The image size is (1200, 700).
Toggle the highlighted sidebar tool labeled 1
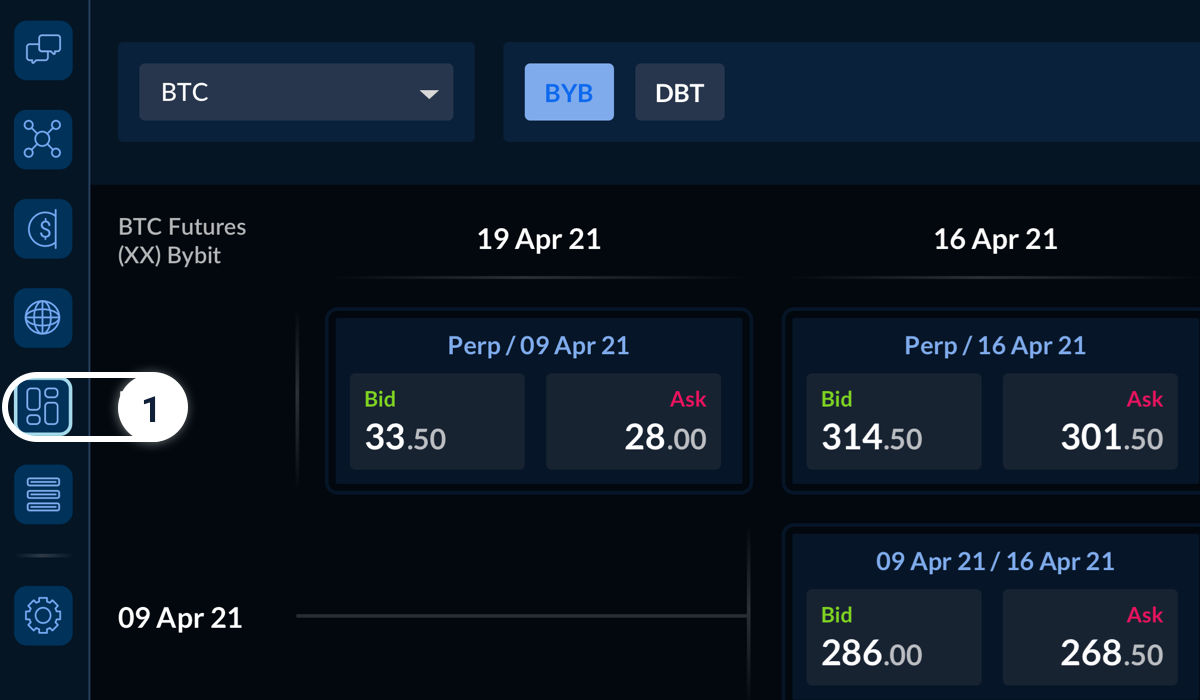43,407
